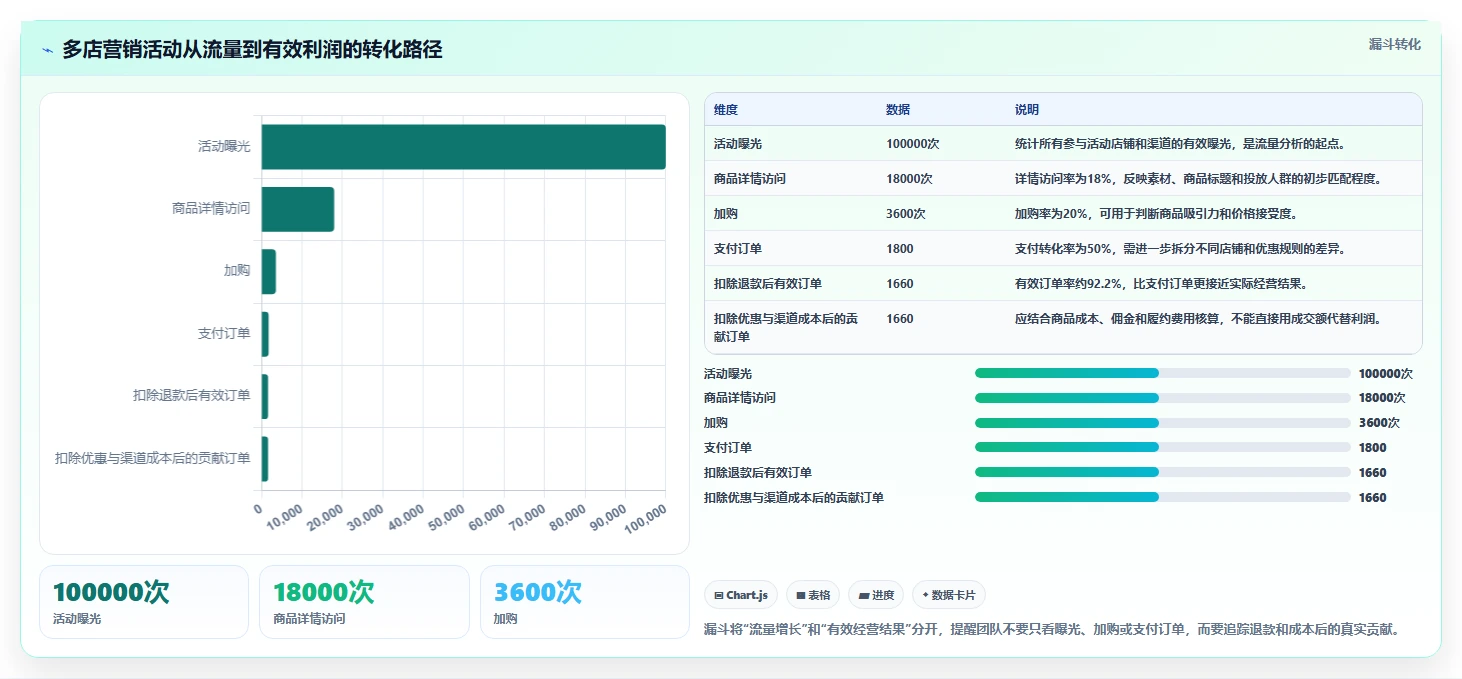Click the 商品详情访问 bar in the chart
The width and height of the screenshot is (1462, 679).
pos(298,209)
